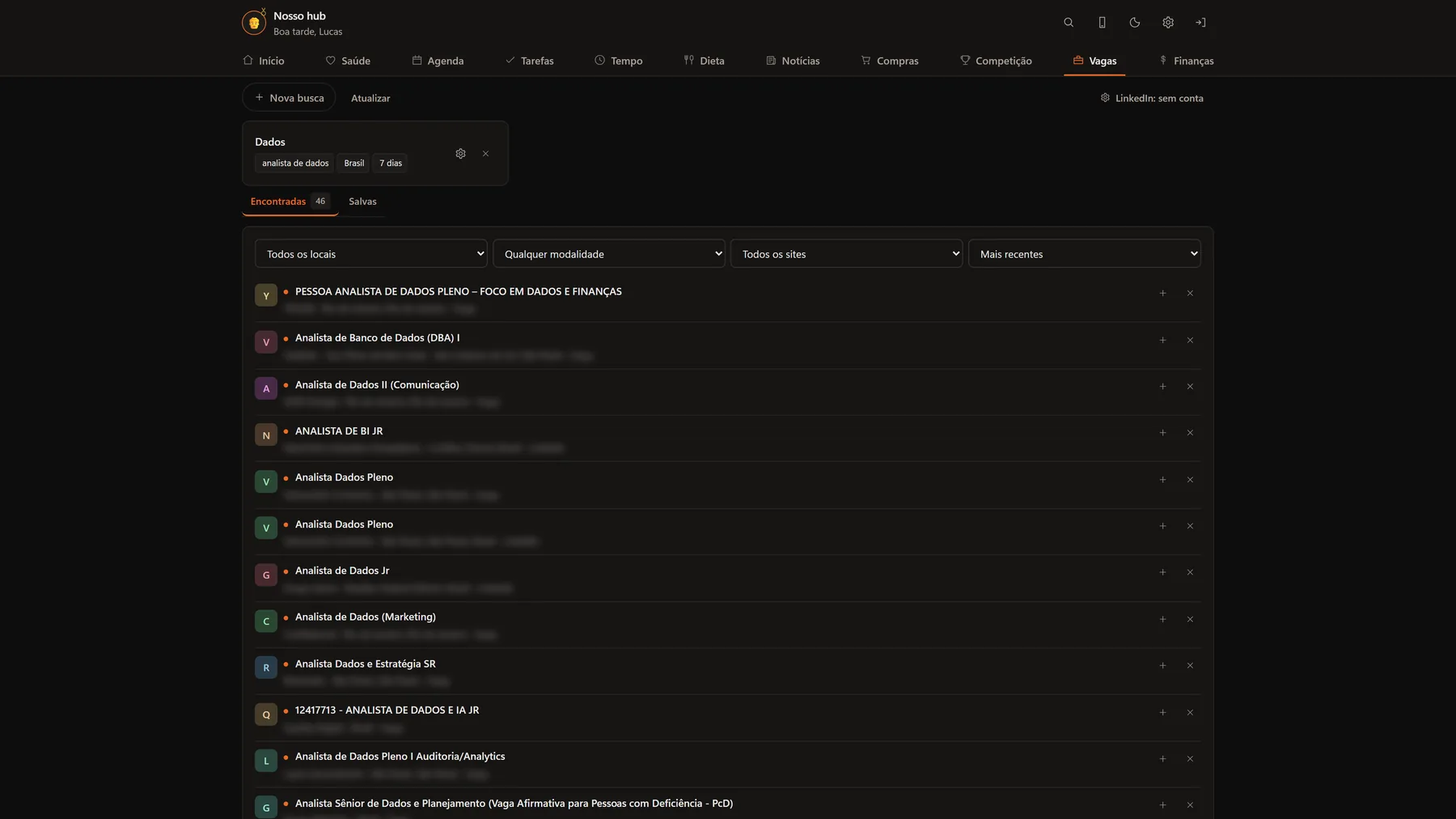1456x819 pixels.
Task: Switch to the Finanças tab
Action: tap(1186, 61)
